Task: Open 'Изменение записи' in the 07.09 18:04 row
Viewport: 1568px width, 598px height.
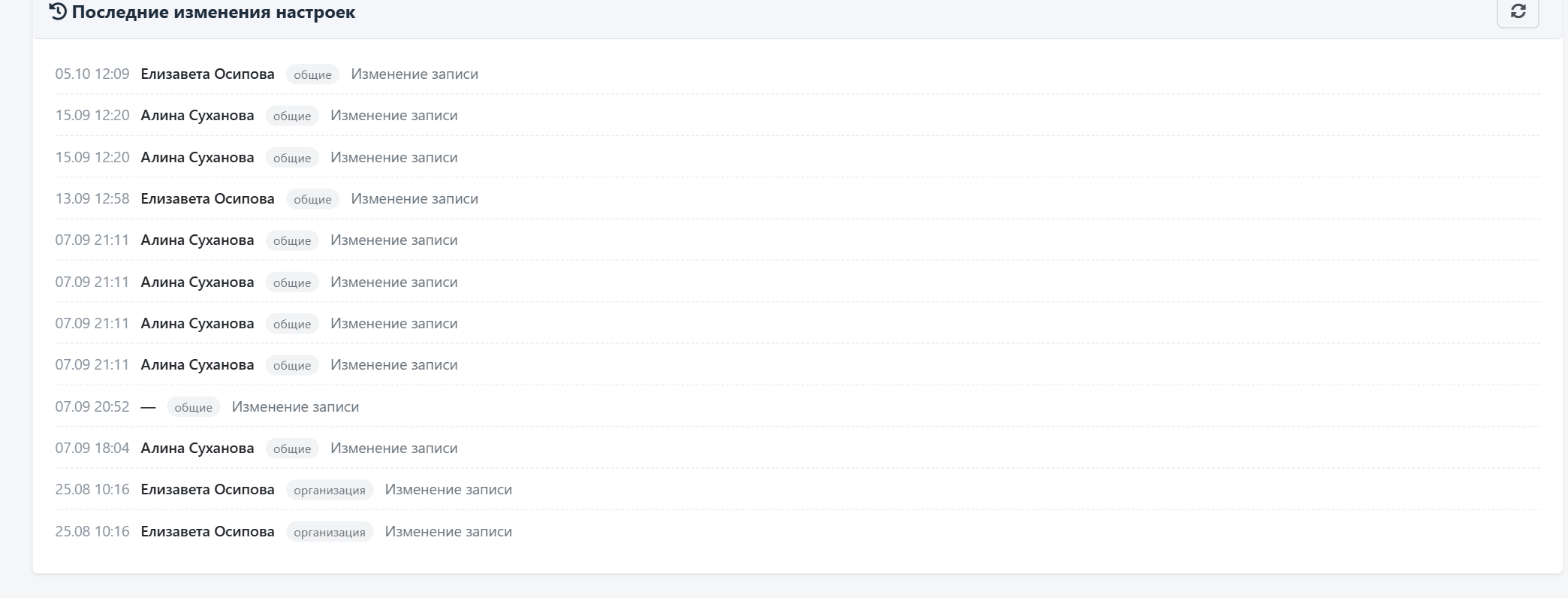Action: click(x=394, y=448)
